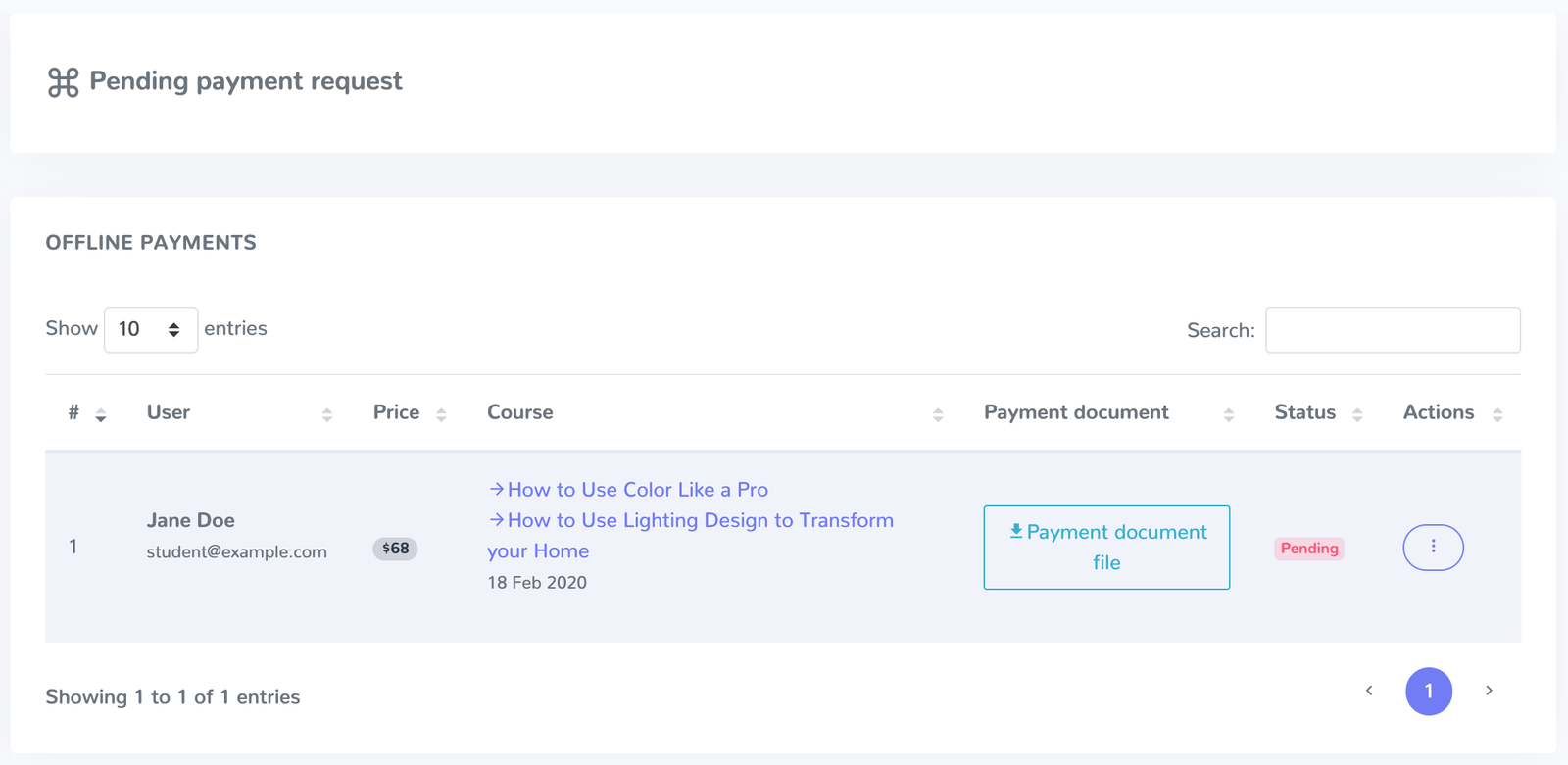Click the Pending status badge

point(1309,549)
